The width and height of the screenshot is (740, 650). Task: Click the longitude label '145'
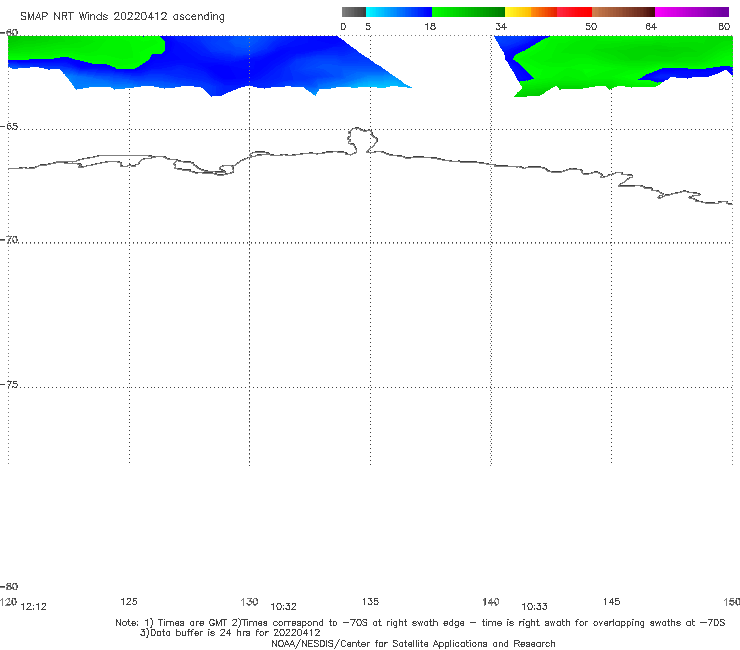tap(612, 602)
